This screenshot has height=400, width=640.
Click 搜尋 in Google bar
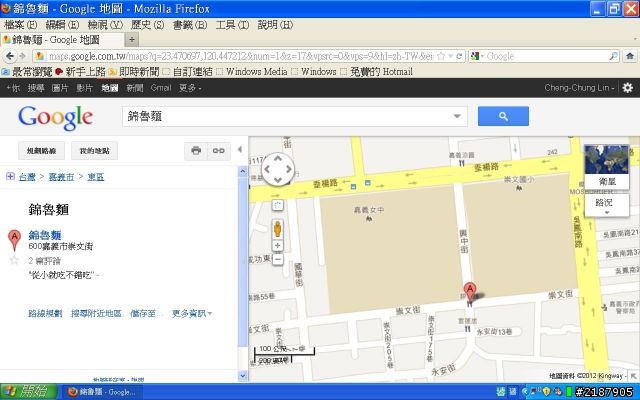pos(36,87)
